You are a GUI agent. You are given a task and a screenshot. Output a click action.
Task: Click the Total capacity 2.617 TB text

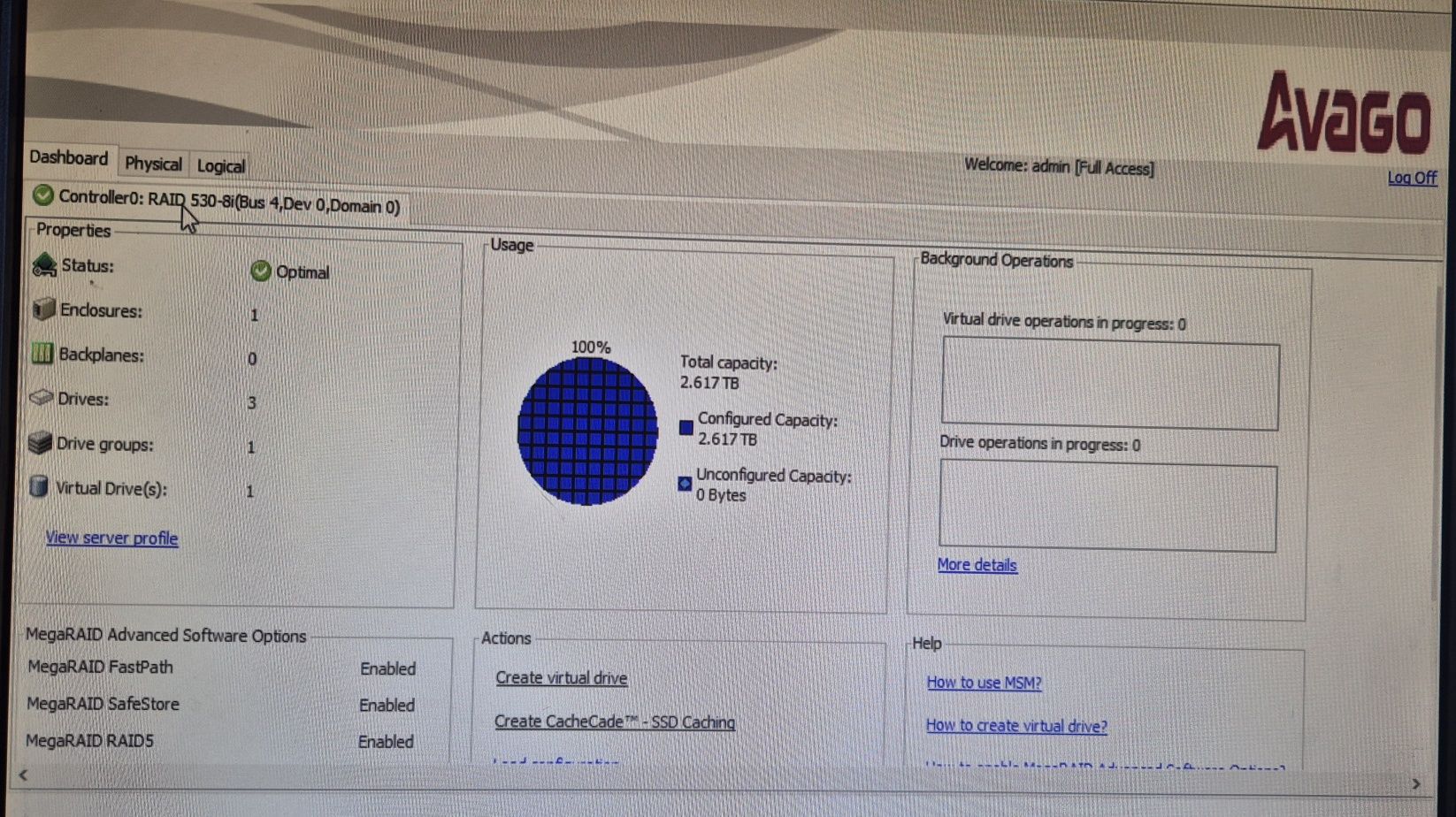coord(728,372)
